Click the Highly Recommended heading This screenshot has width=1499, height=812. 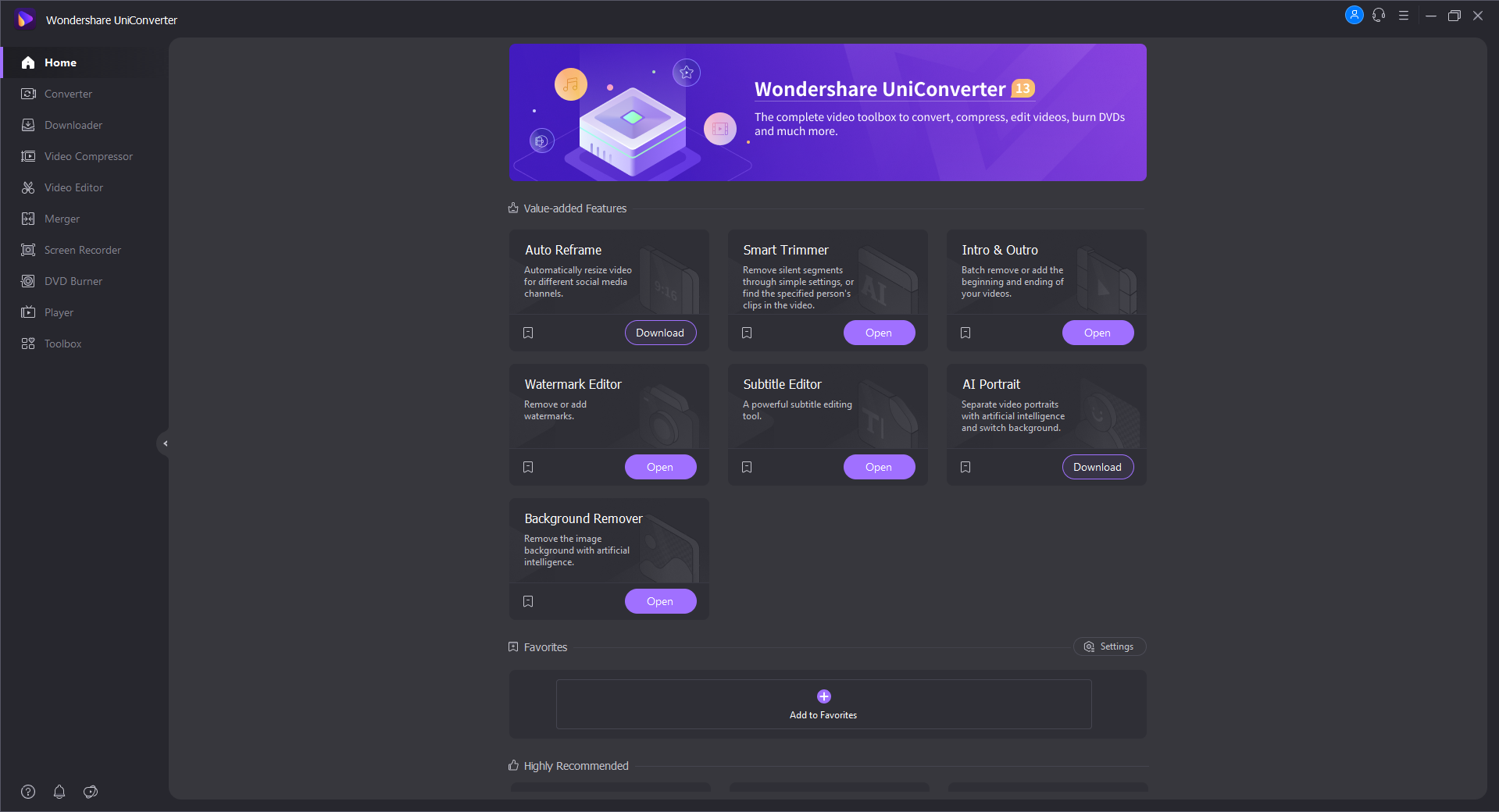click(x=576, y=766)
